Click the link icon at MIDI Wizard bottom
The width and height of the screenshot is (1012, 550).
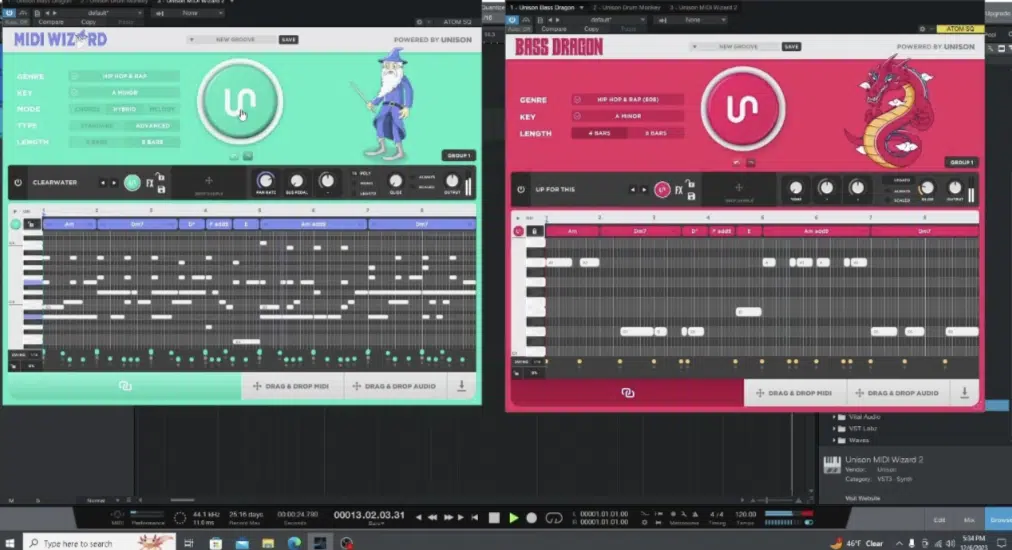[125, 386]
